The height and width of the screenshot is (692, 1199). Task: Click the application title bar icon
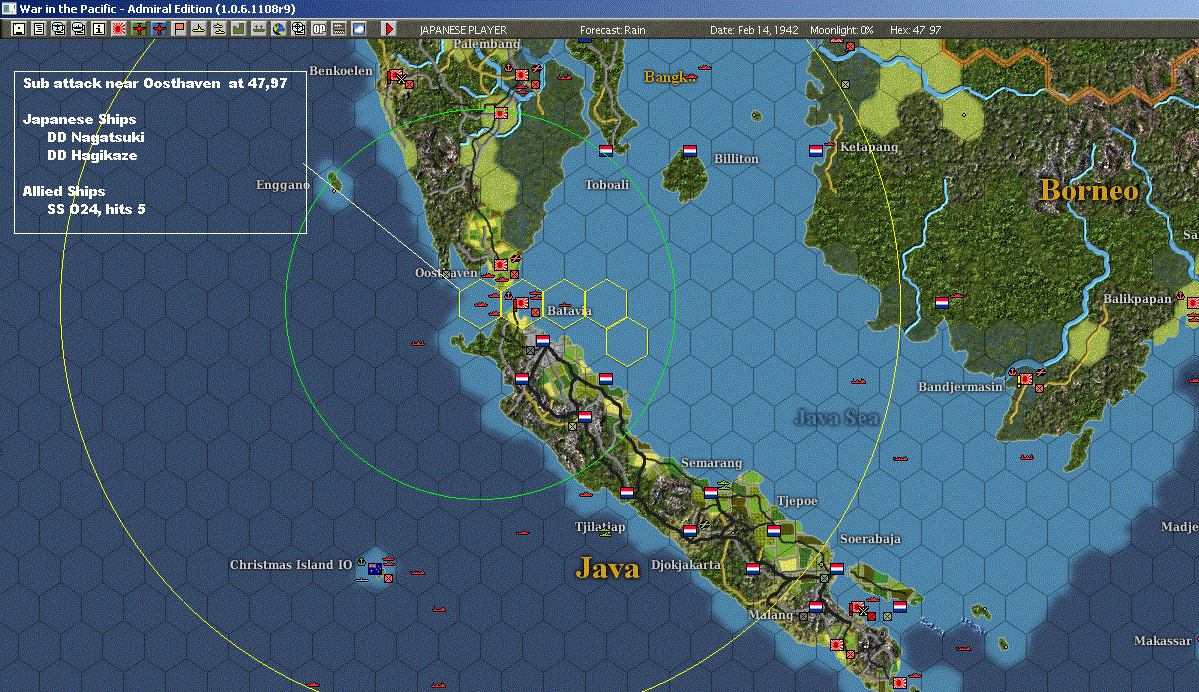click(x=8, y=8)
